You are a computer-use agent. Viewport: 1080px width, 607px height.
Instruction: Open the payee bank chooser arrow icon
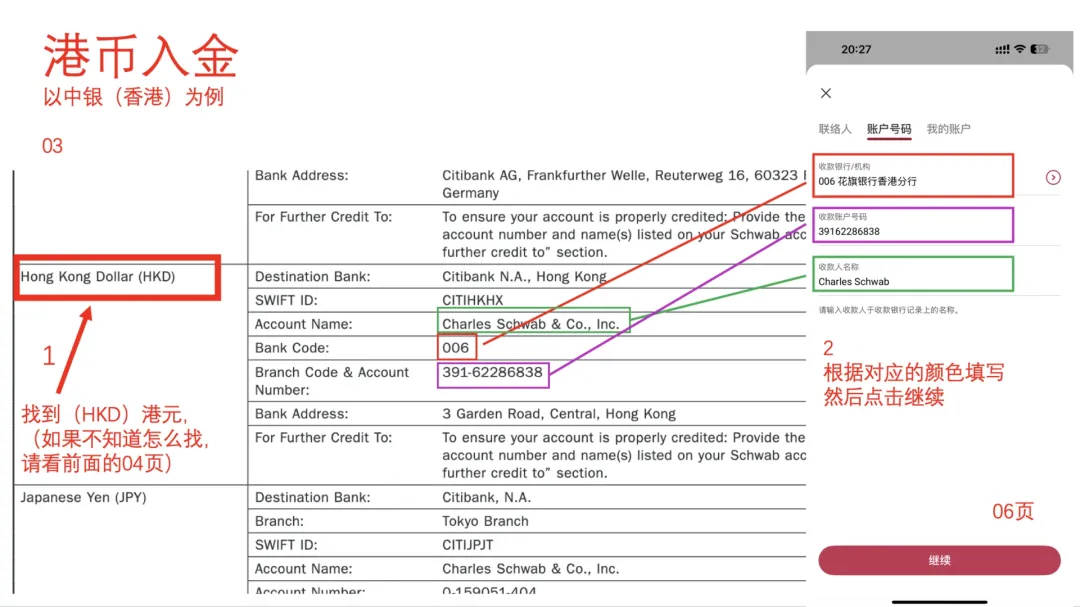click(x=1052, y=178)
